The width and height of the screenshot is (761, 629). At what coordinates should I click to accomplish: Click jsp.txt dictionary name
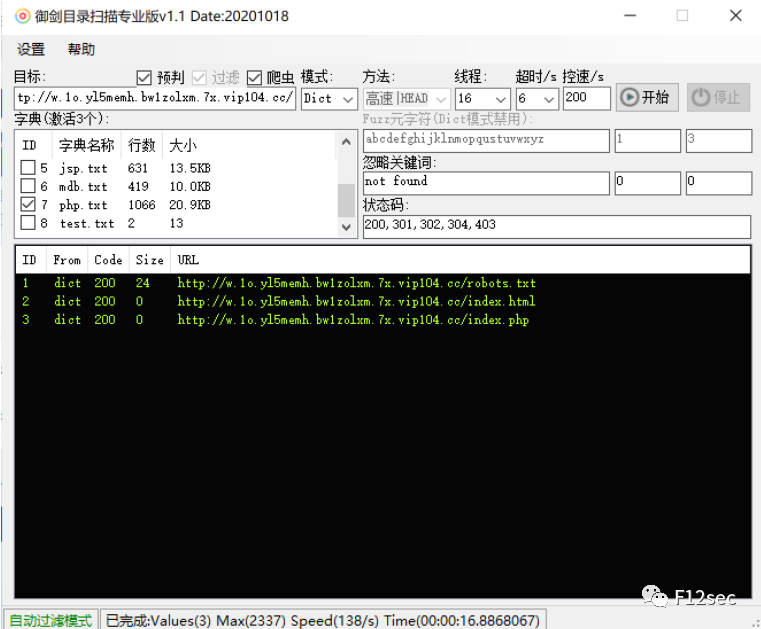[83, 168]
